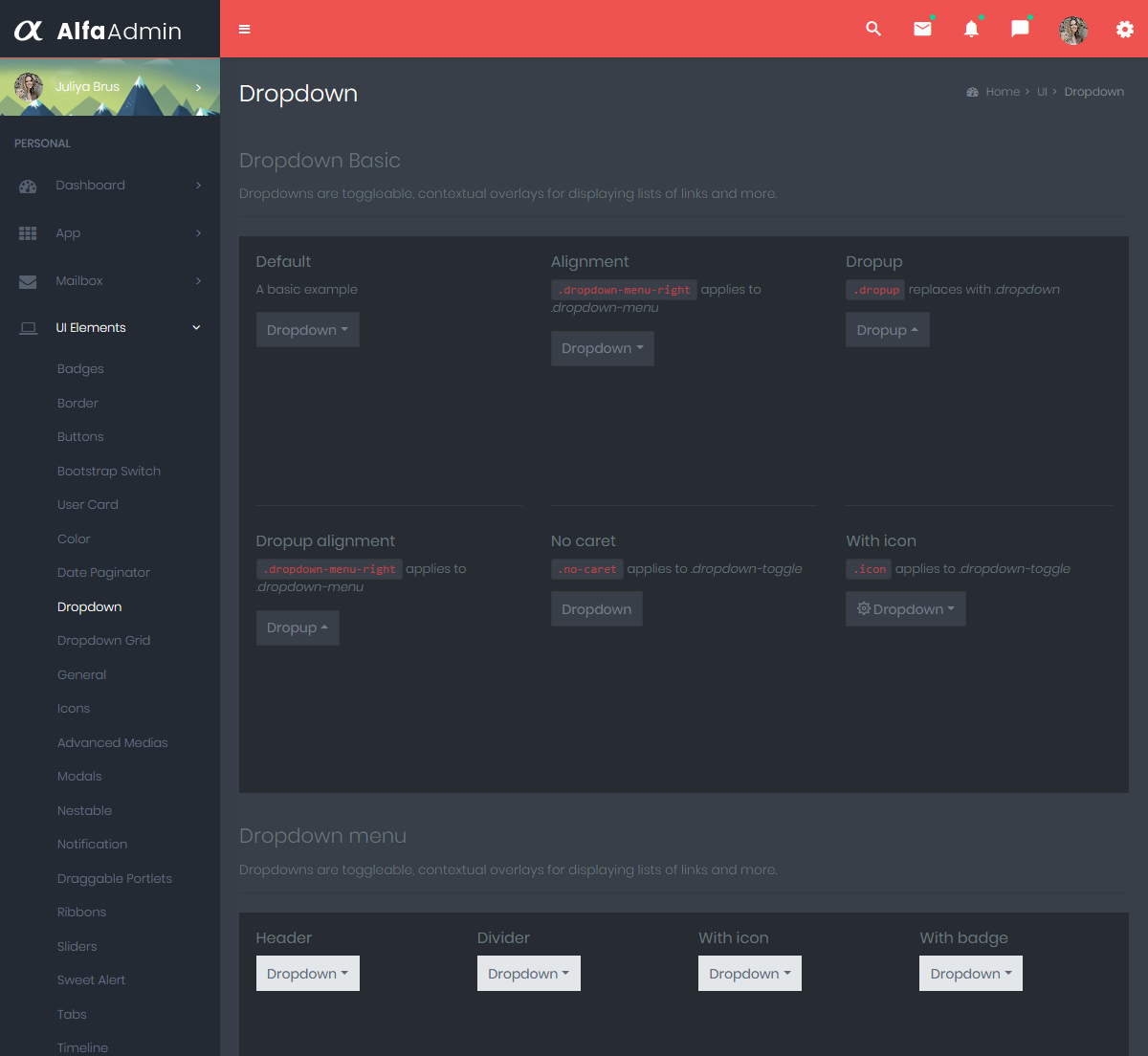Expand the Dashboard sidebar menu
The width and height of the screenshot is (1148, 1056).
(x=90, y=186)
